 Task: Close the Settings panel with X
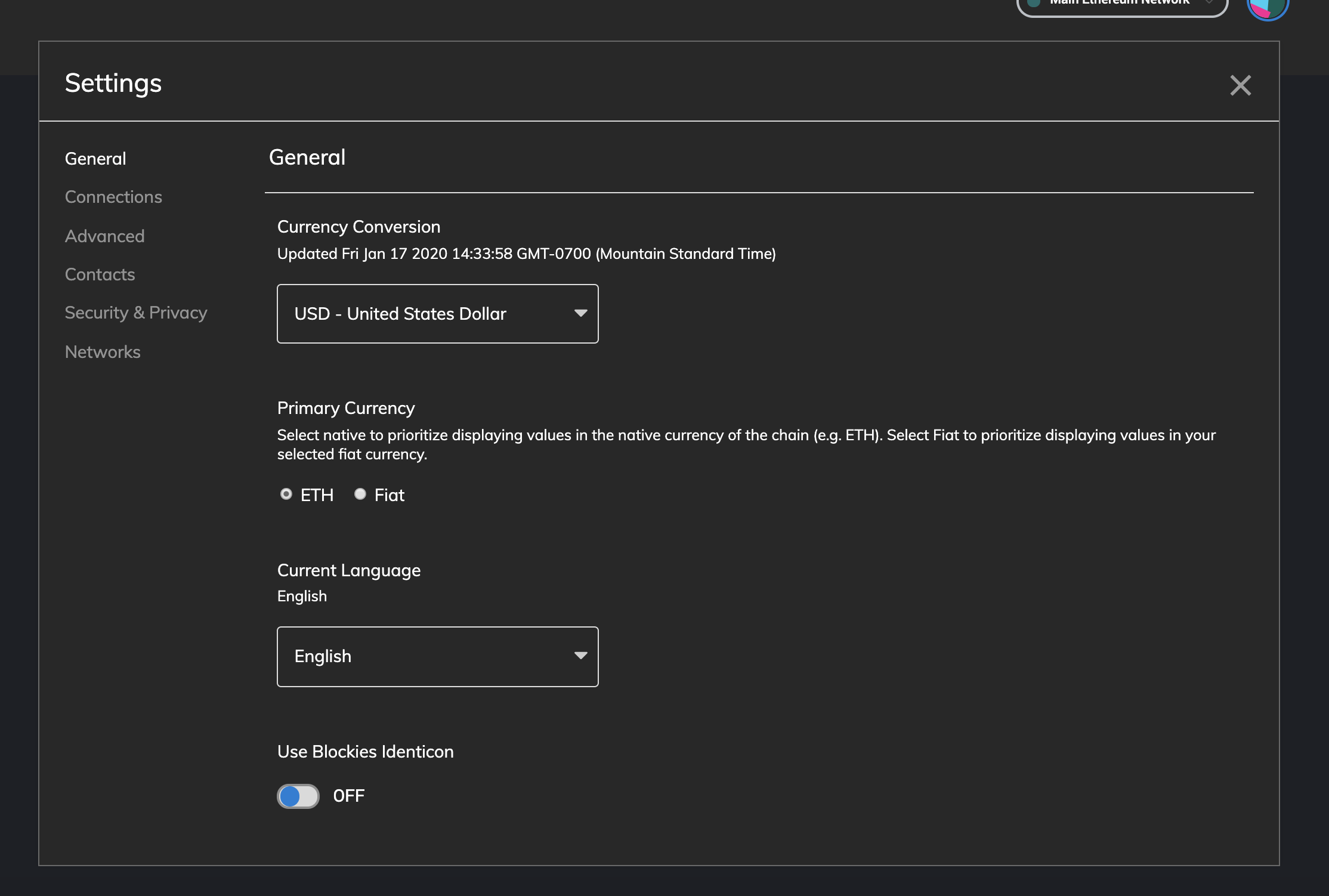1240,85
